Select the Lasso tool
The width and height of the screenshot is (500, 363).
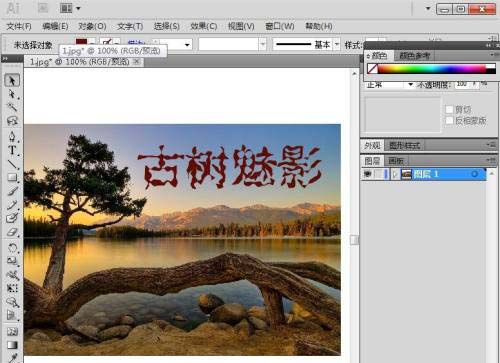[x=12, y=121]
